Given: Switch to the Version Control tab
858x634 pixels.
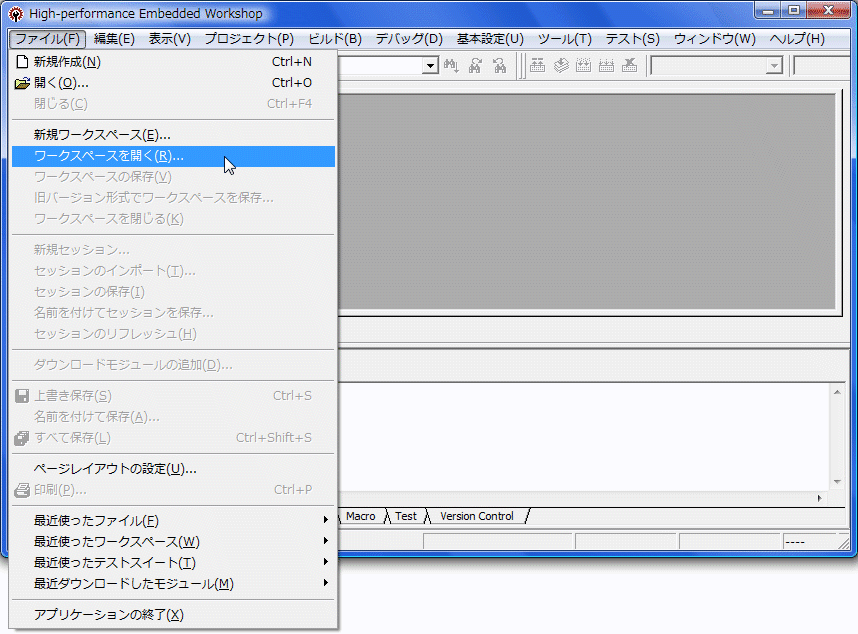Looking at the screenshot, I should [478, 516].
